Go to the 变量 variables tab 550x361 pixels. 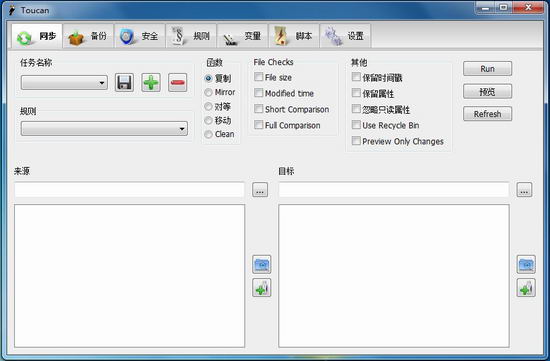(x=243, y=36)
